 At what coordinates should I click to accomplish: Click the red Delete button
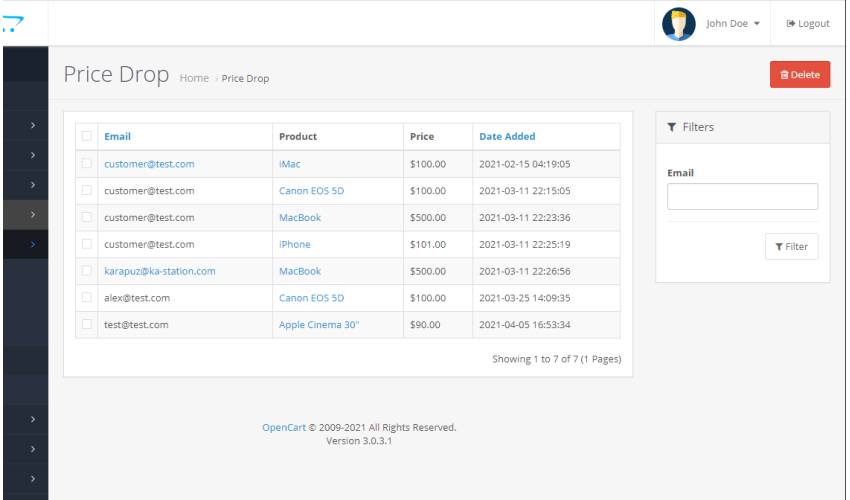(800, 74)
